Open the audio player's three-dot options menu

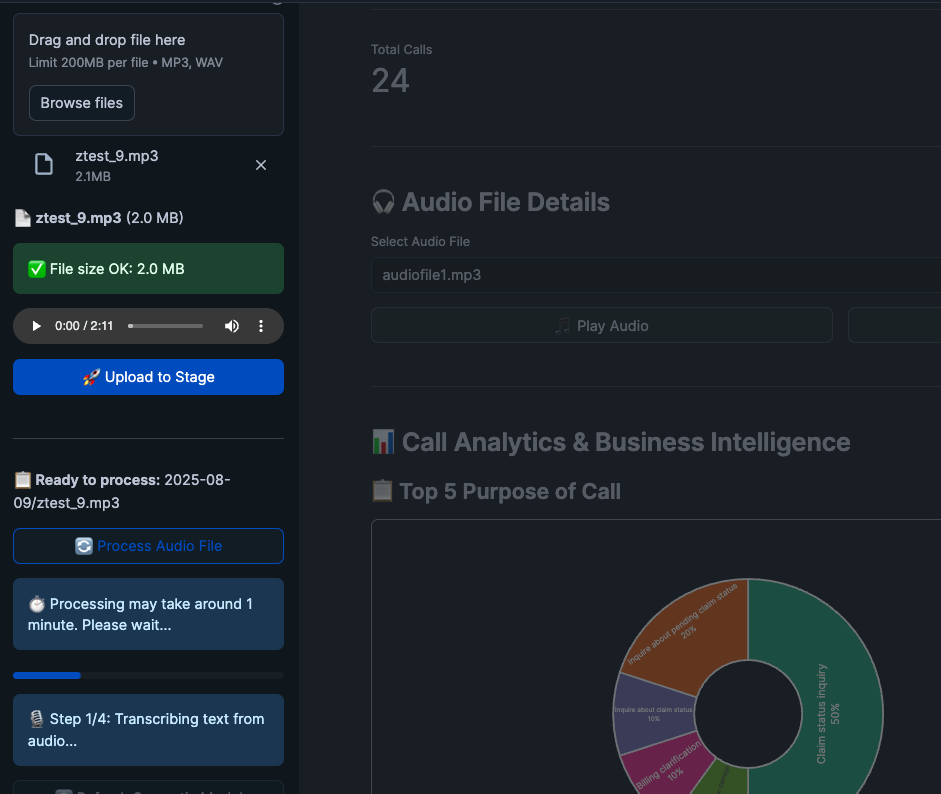[261, 326]
